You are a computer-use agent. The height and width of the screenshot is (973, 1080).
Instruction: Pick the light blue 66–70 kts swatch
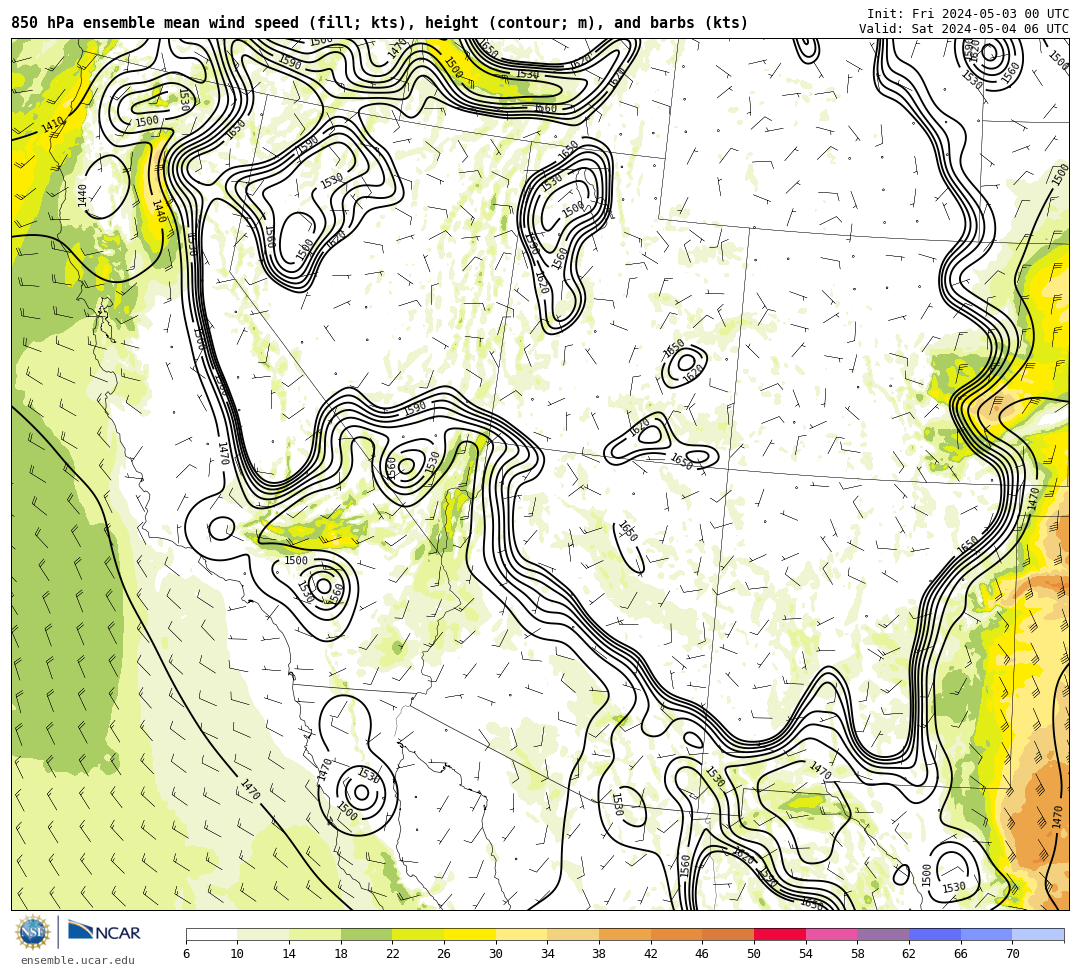click(x=986, y=934)
